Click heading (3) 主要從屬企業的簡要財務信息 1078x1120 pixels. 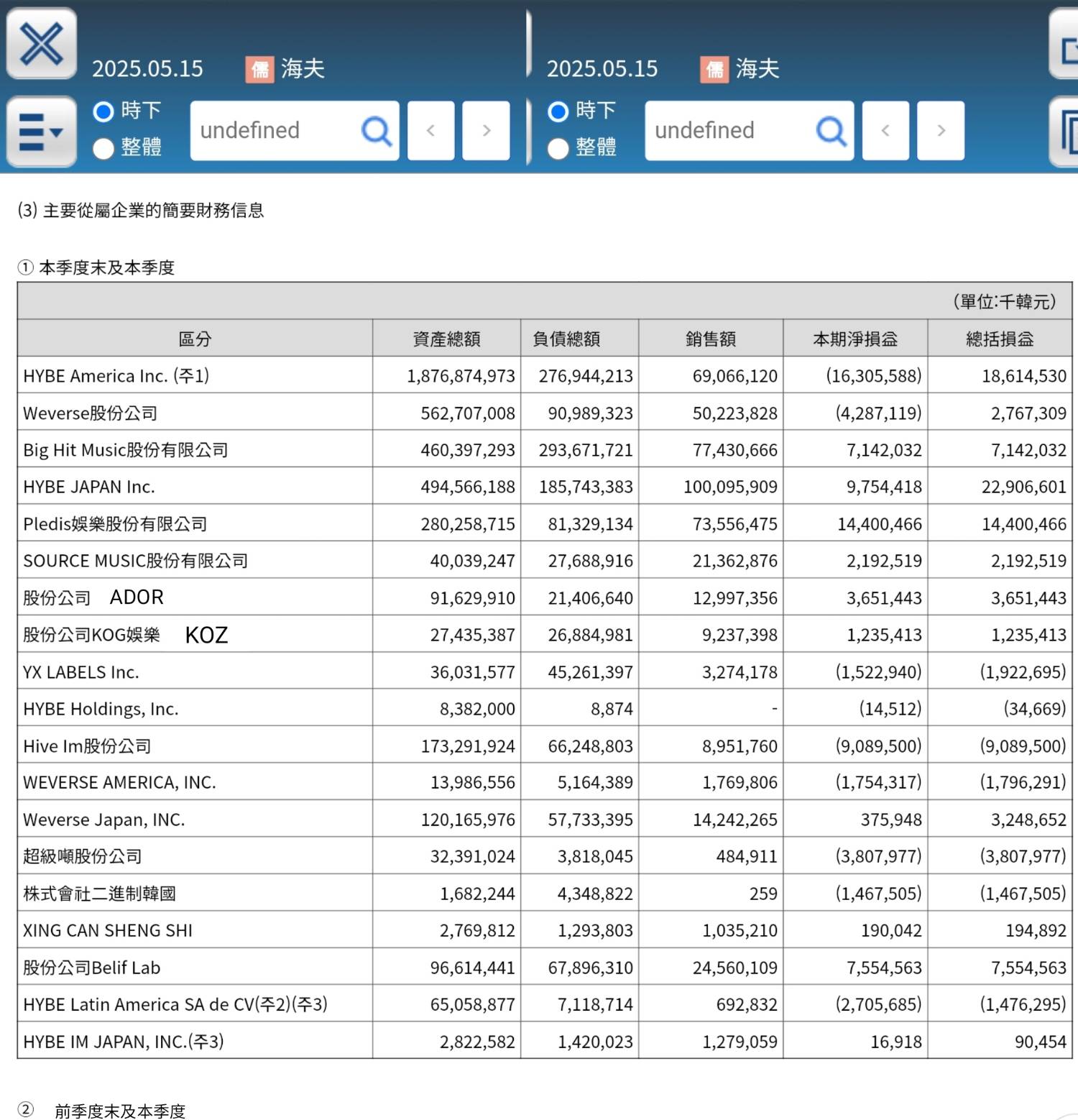[x=141, y=210]
